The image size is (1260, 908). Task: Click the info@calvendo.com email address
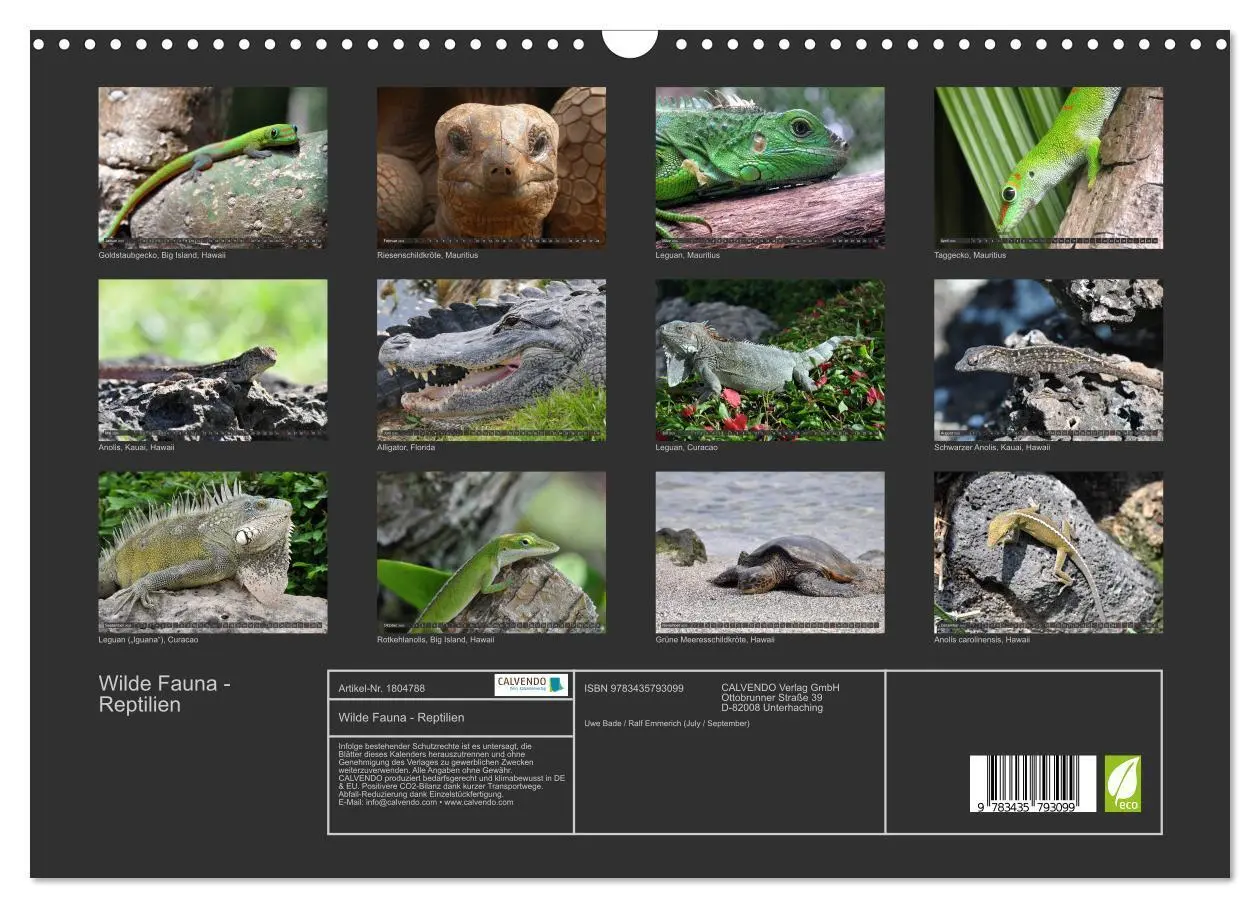click(x=401, y=802)
